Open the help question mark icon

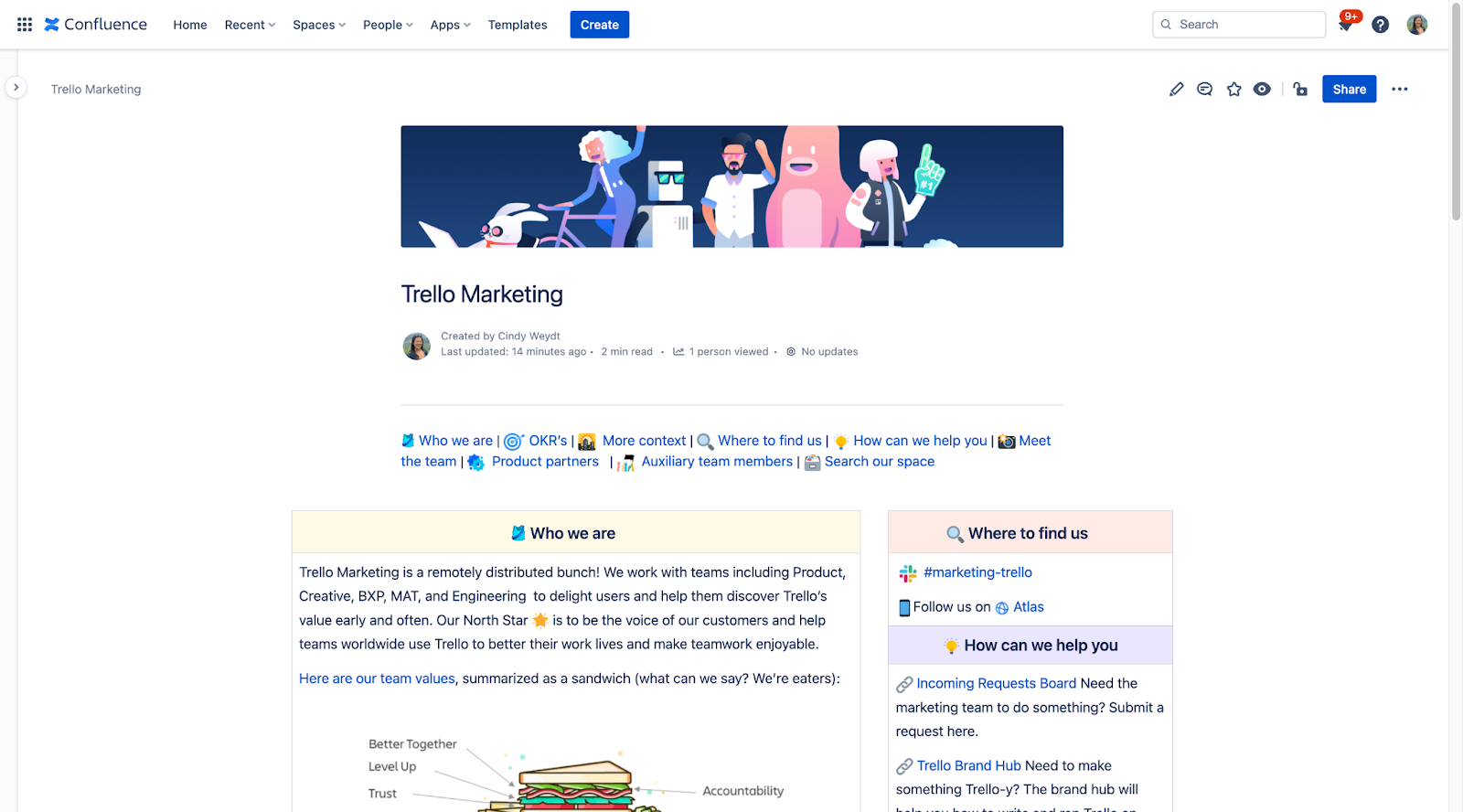1381,25
